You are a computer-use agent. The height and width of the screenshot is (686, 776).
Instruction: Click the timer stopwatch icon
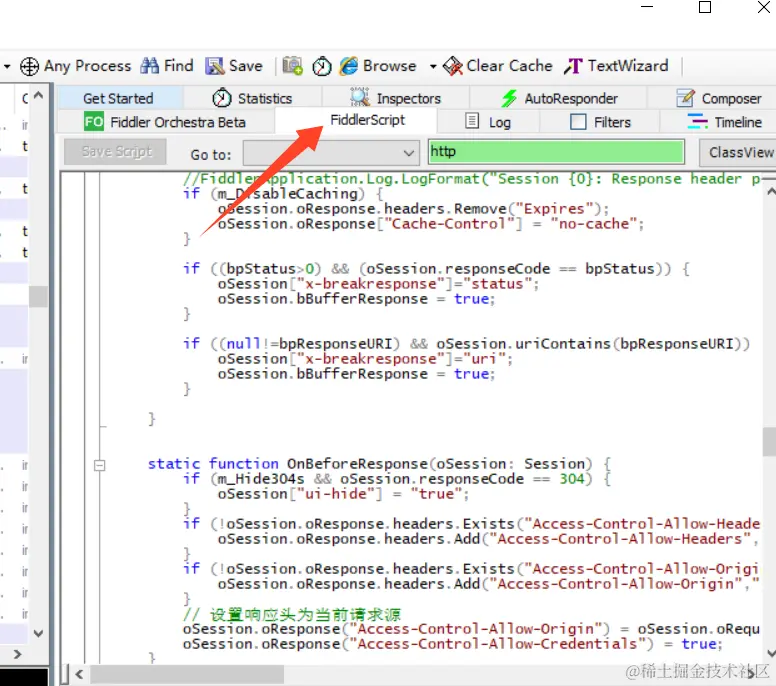(x=322, y=66)
